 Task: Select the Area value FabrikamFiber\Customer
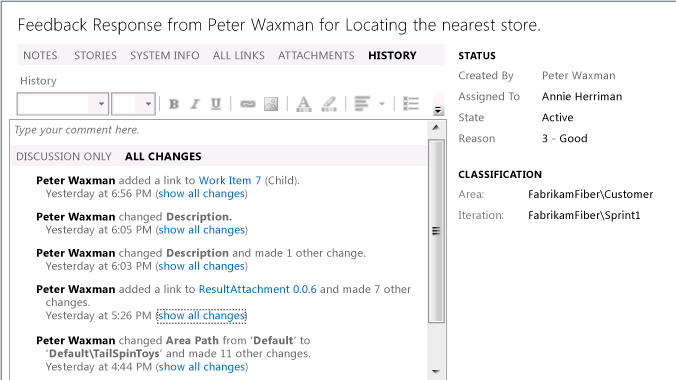click(x=591, y=194)
